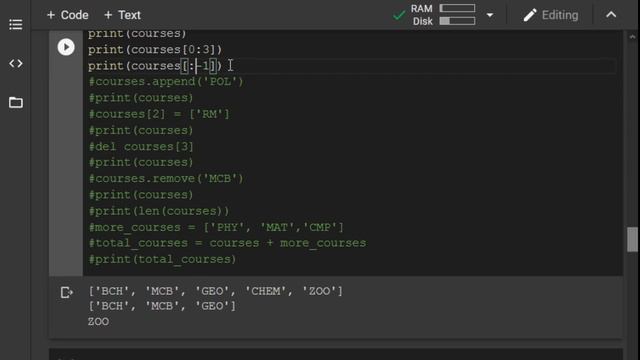The image size is (640, 360).
Task: Open the Files folder icon
Action: point(16,102)
